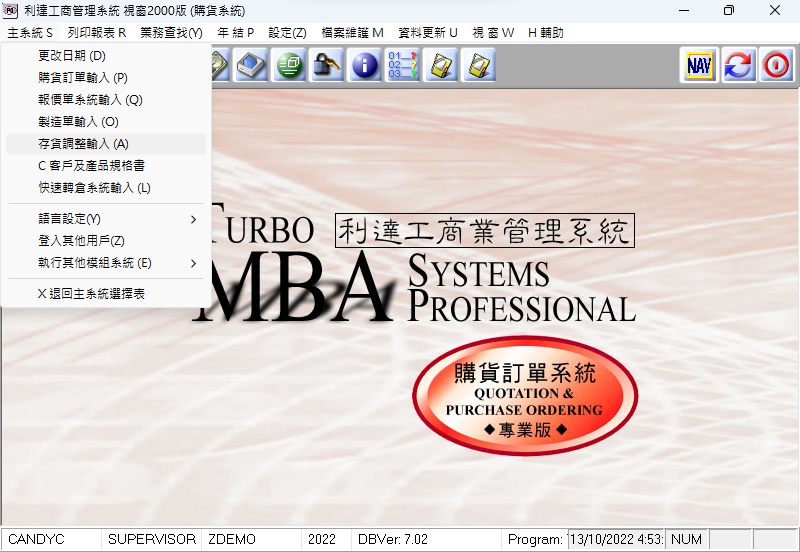This screenshot has width=800, height=552.
Task: Click the yellow notebook icon beside the numbered list icon
Action: (440, 65)
